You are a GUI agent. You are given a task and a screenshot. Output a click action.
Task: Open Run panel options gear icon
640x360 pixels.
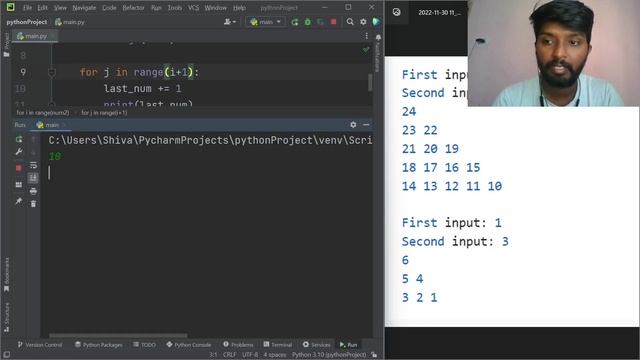[353, 125]
